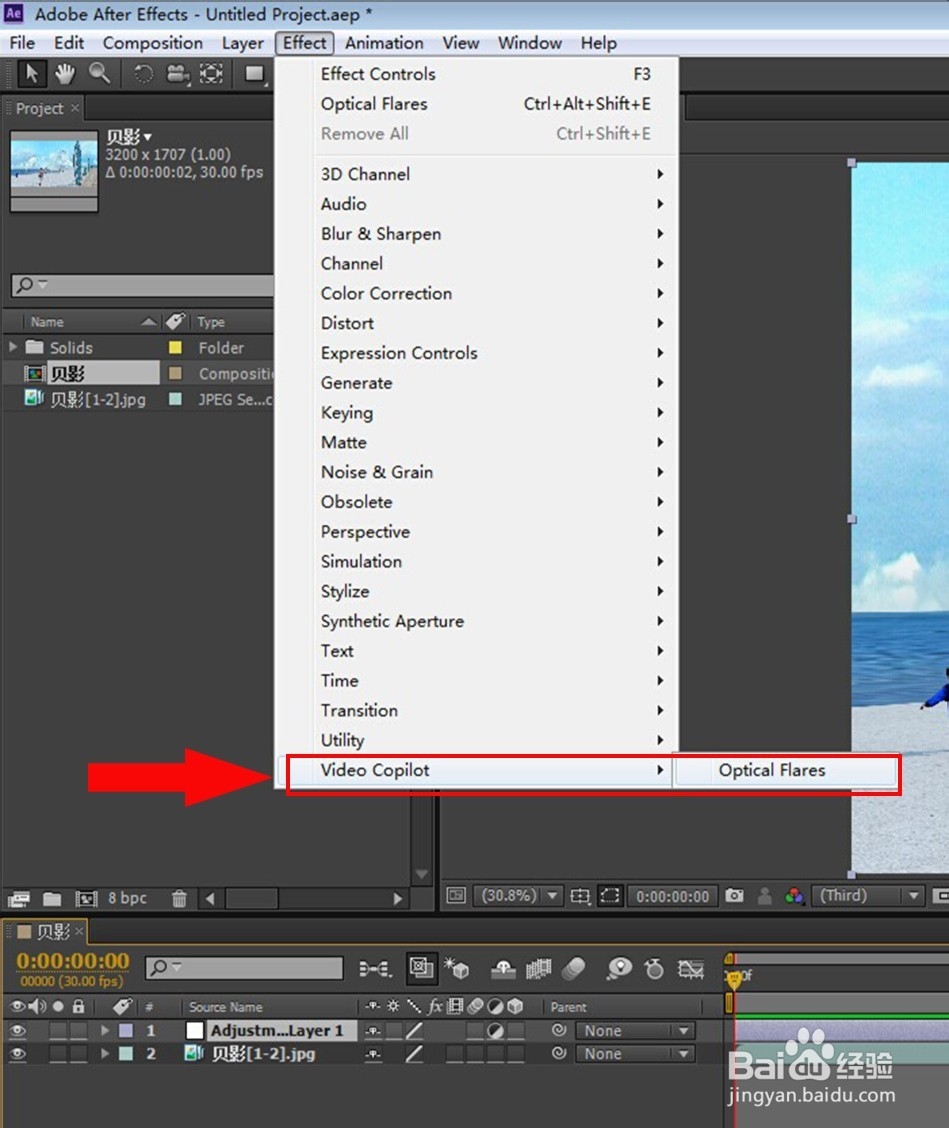Viewport: 949px width, 1128px height.
Task: Open the (Third) resolution dropdown
Action: point(867,896)
